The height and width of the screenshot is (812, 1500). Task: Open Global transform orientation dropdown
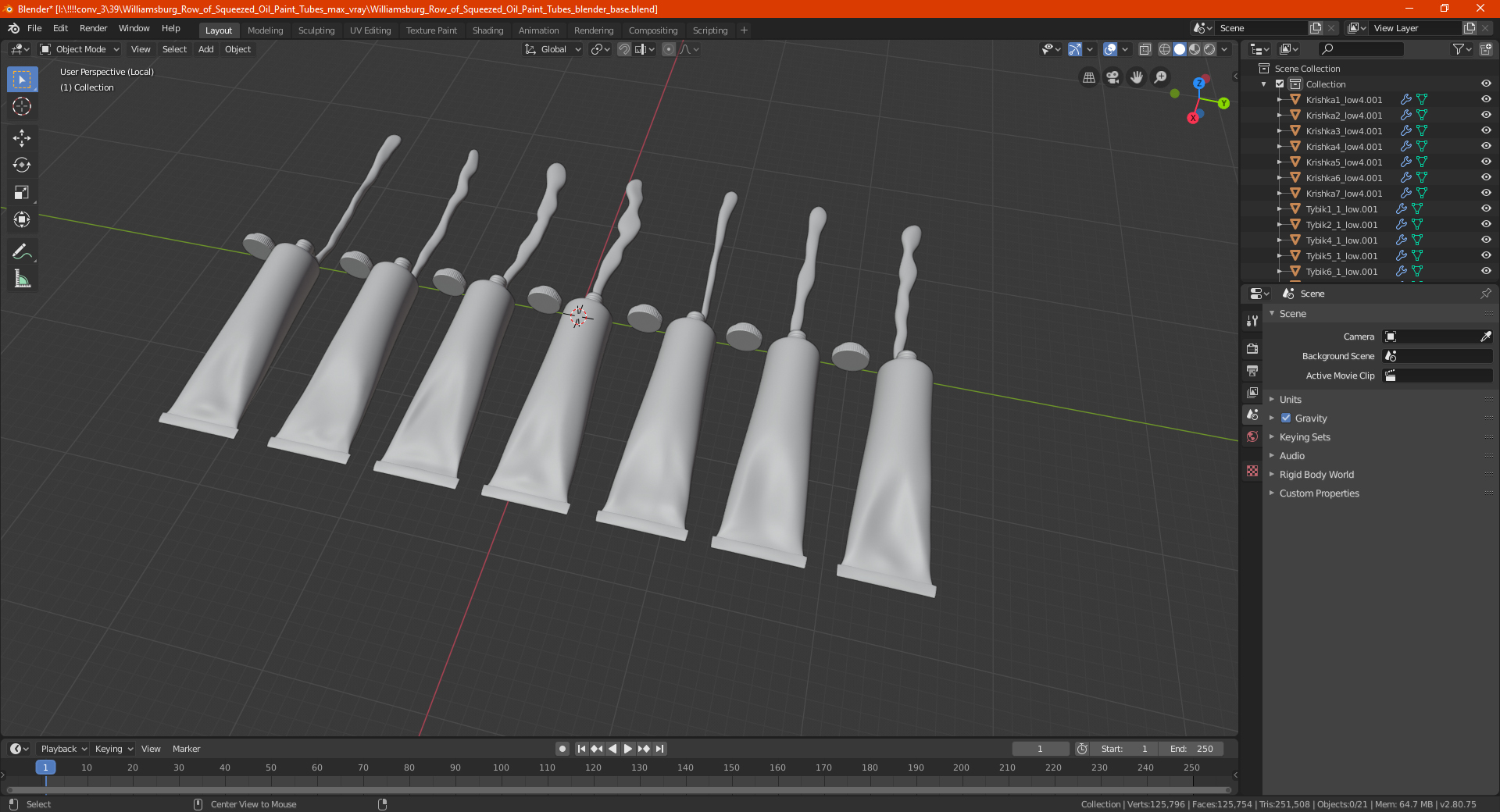point(553,49)
